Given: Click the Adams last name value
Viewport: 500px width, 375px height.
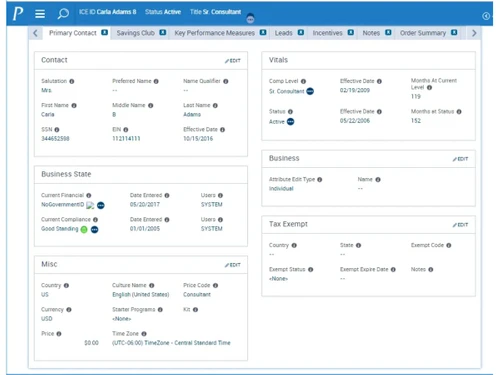Looking at the screenshot, I should coord(192,114).
